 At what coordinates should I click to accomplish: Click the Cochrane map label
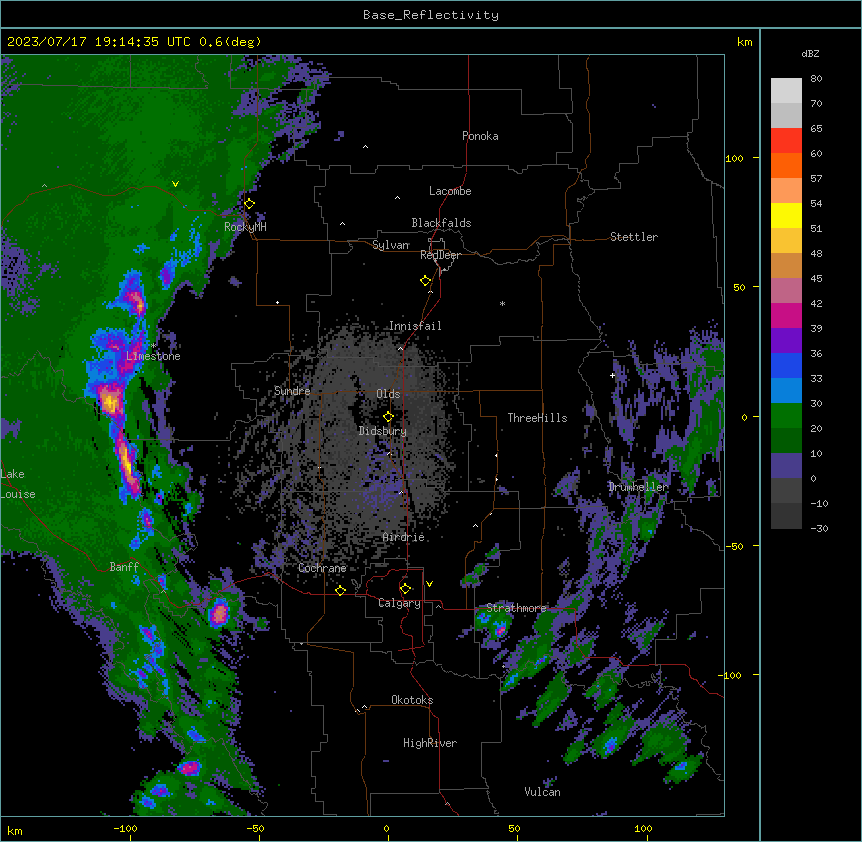323,568
